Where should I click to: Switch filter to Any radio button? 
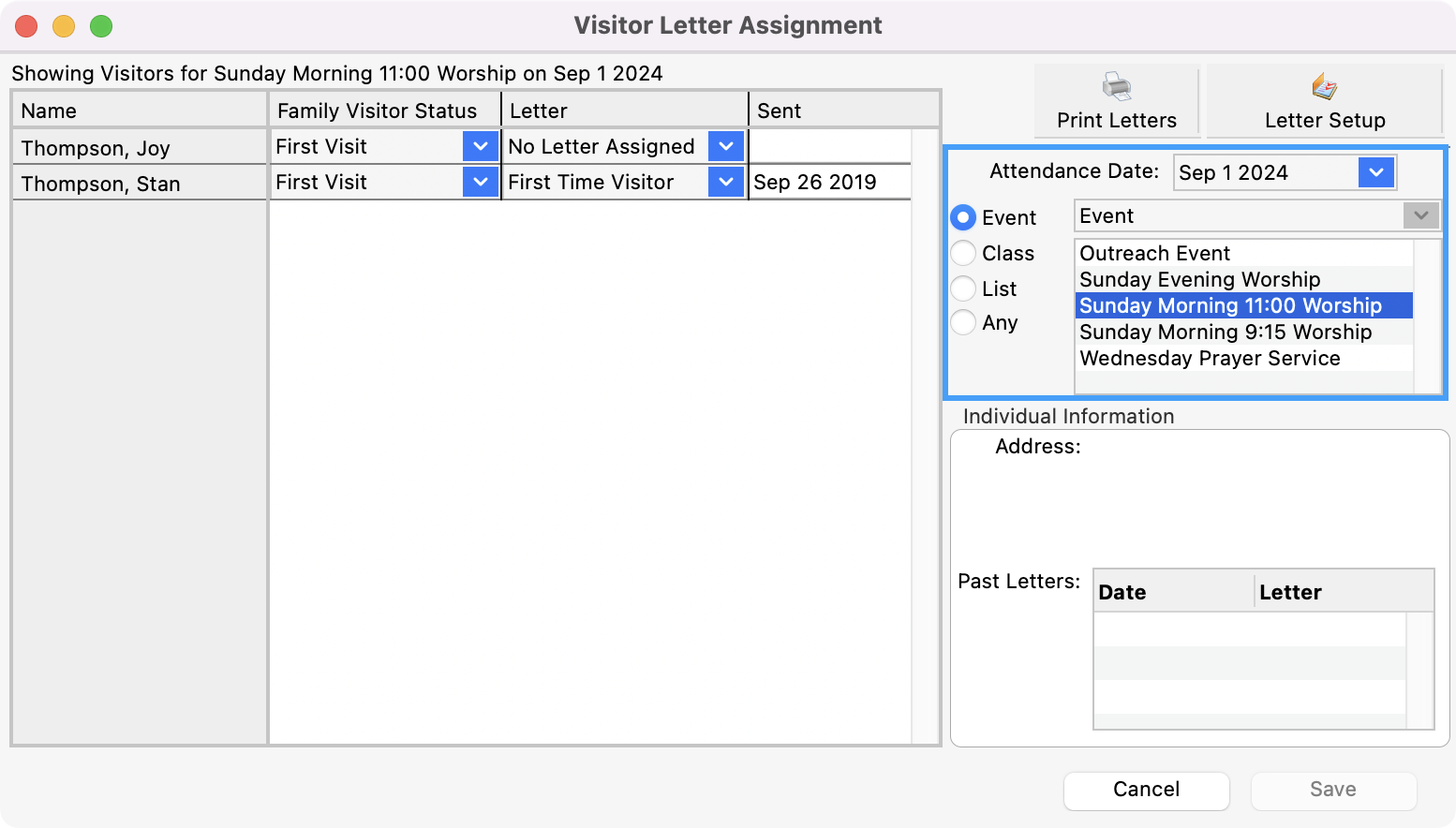point(963,323)
